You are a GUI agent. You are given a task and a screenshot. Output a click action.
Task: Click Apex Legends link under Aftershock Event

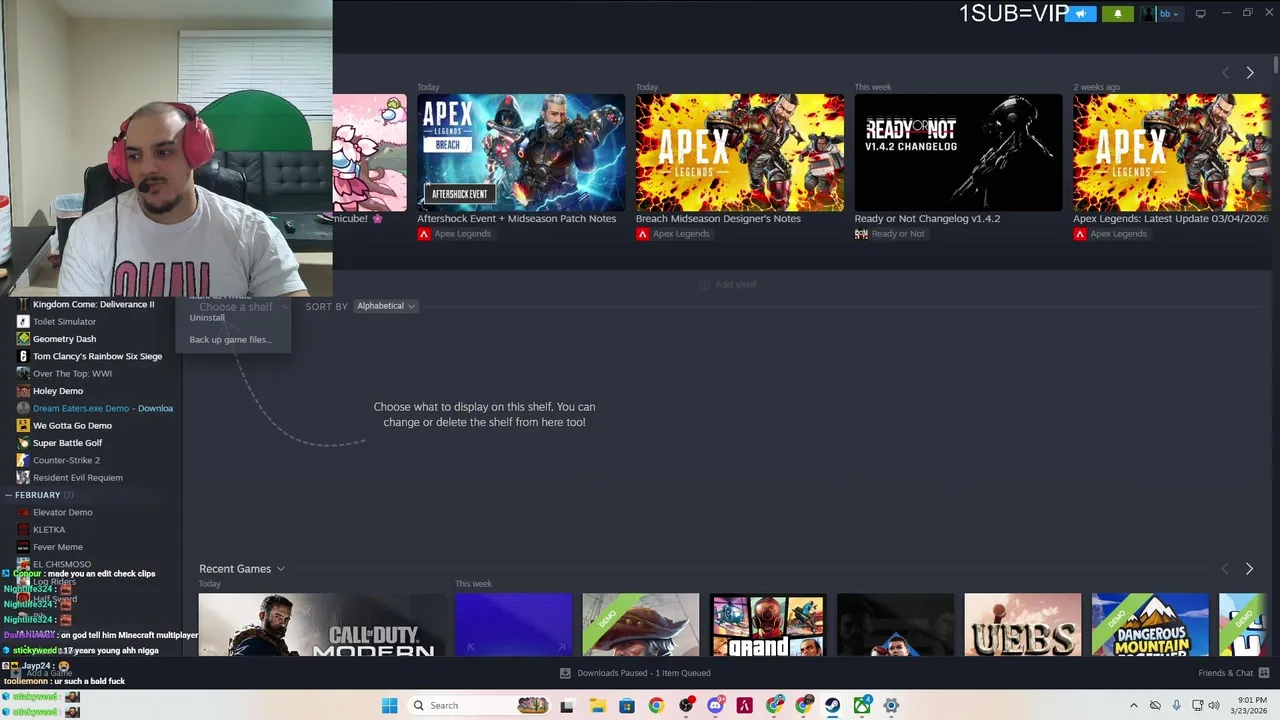coord(454,234)
